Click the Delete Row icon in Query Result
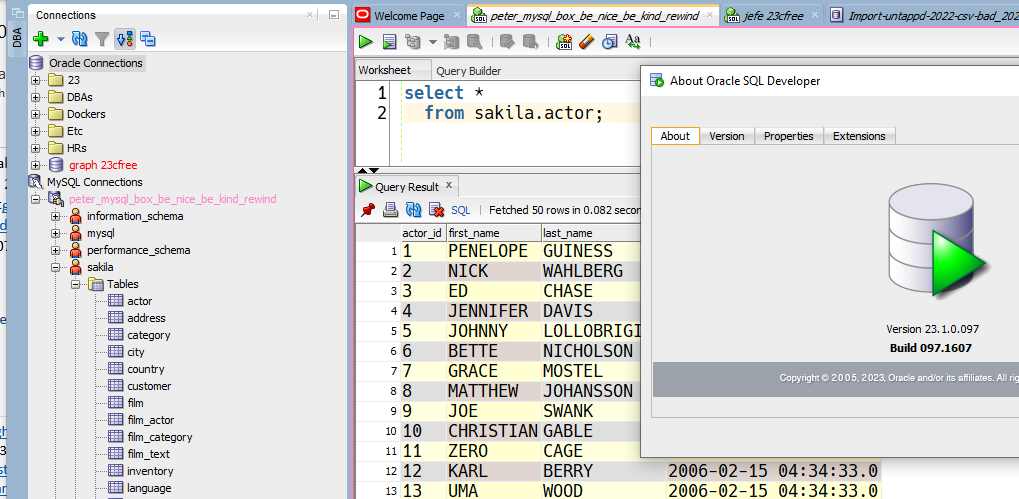 pos(436,210)
